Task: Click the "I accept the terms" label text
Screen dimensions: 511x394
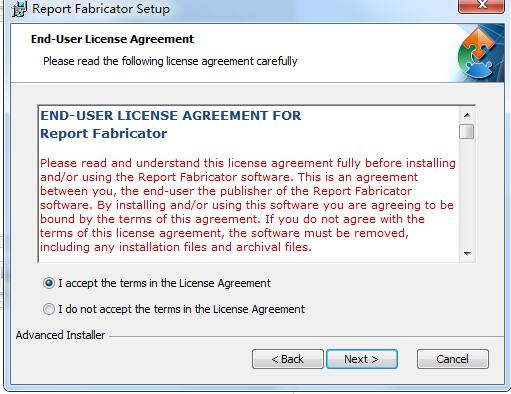Action: (x=165, y=283)
